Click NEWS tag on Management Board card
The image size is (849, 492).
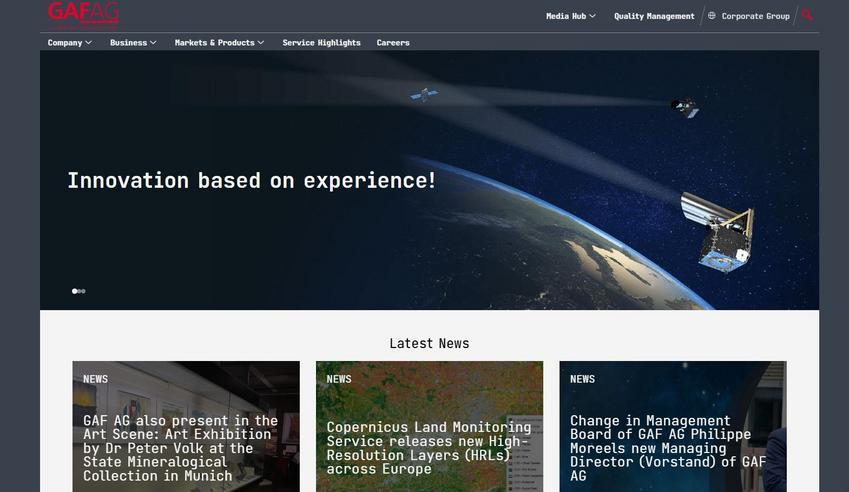583,379
